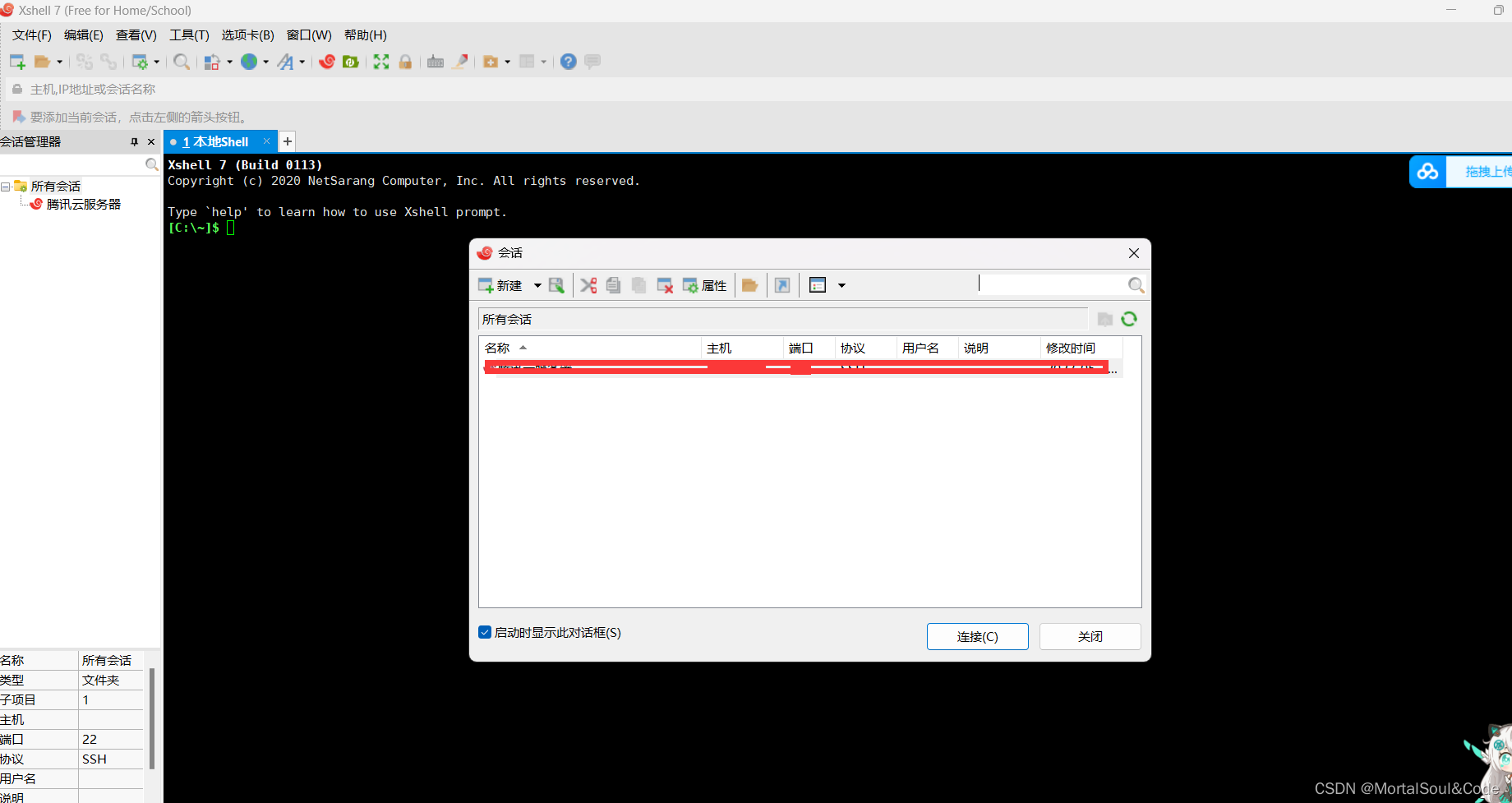Open the color scheme dropdown arrow
This screenshot has width=1512, height=803.
pyautogui.click(x=229, y=62)
